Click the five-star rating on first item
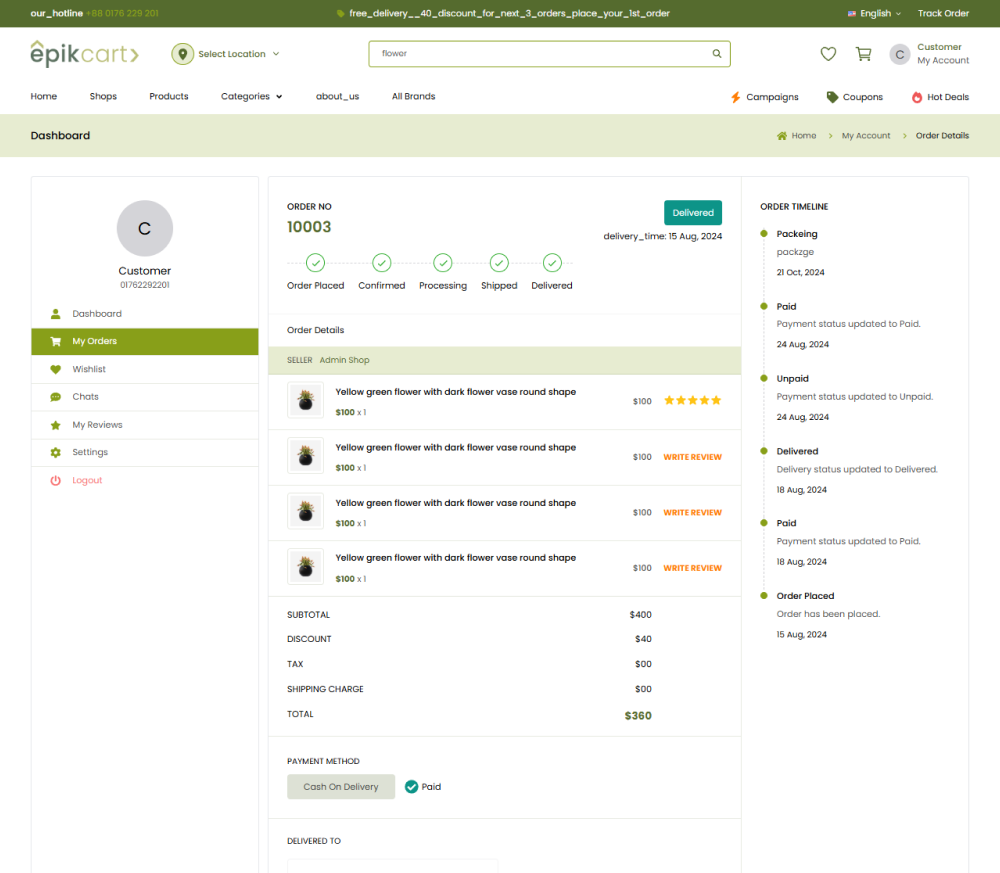Screen dimensions: 1000x873 (x=692, y=401)
